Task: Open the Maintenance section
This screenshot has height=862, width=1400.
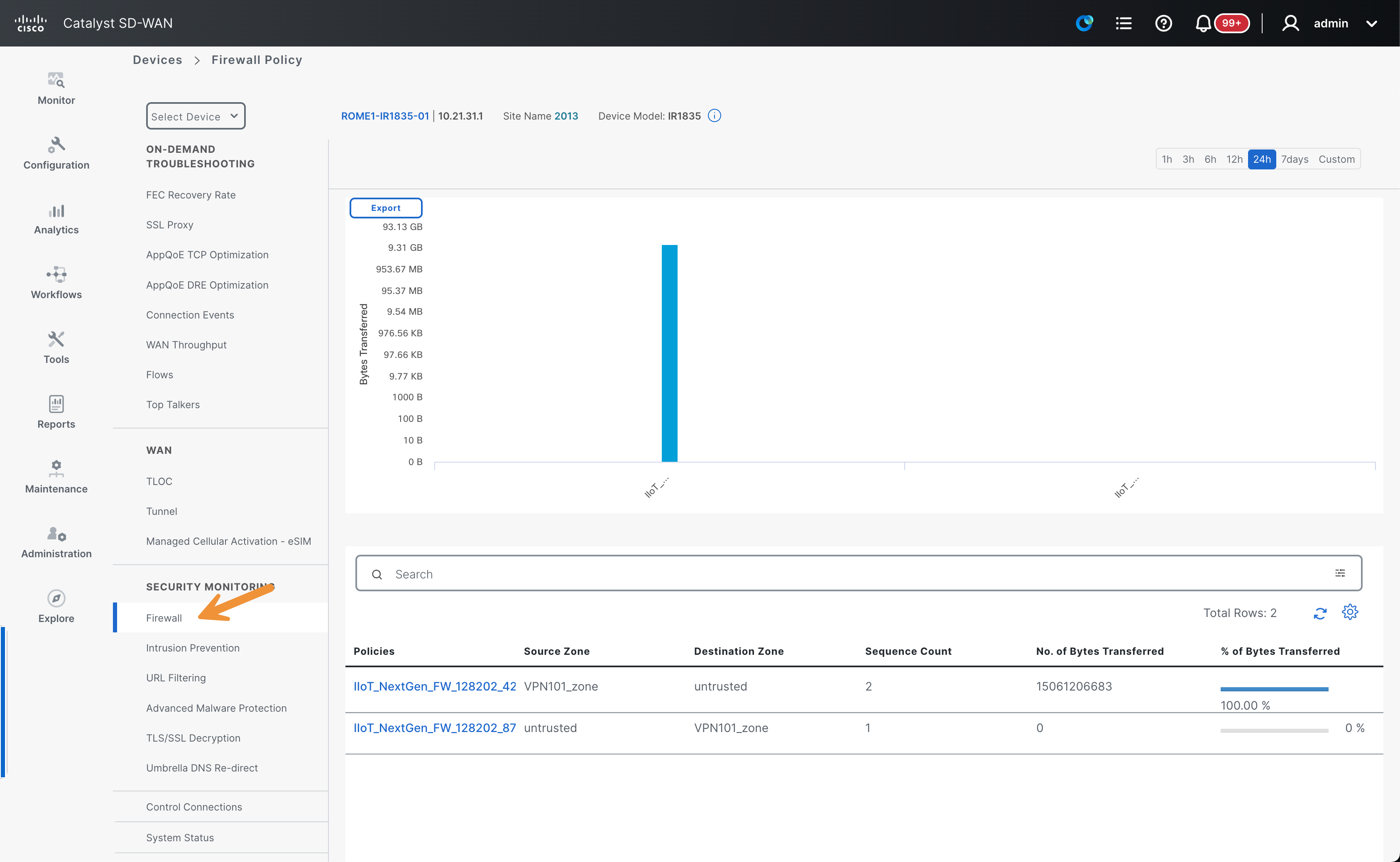Action: (56, 478)
